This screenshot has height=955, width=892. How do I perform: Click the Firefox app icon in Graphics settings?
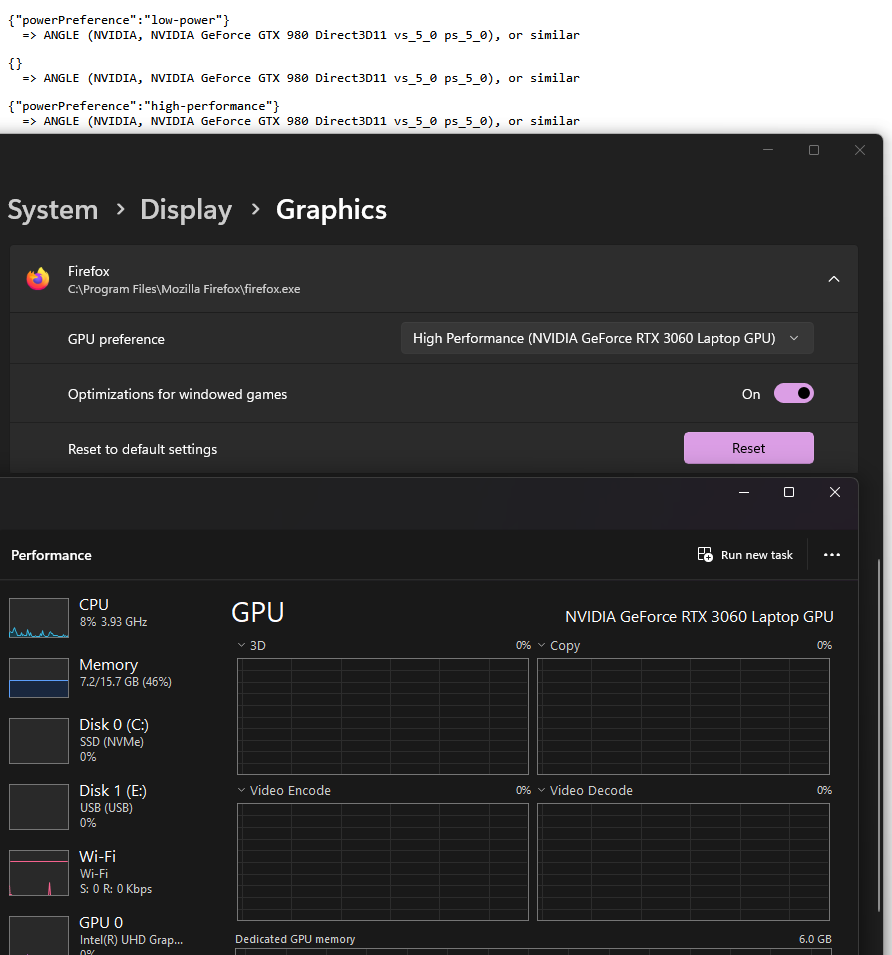(x=38, y=279)
